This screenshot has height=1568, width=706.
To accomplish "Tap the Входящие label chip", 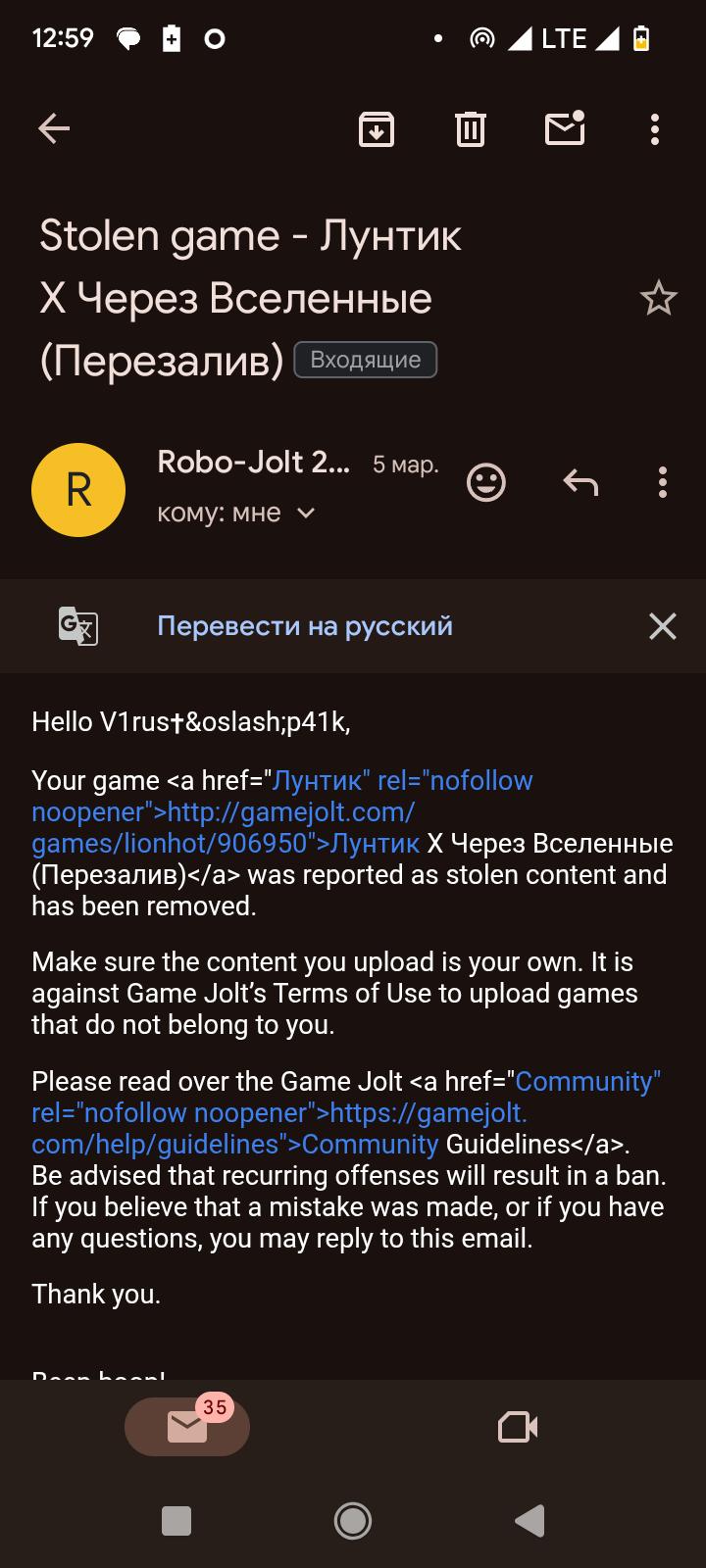I will tap(366, 360).
